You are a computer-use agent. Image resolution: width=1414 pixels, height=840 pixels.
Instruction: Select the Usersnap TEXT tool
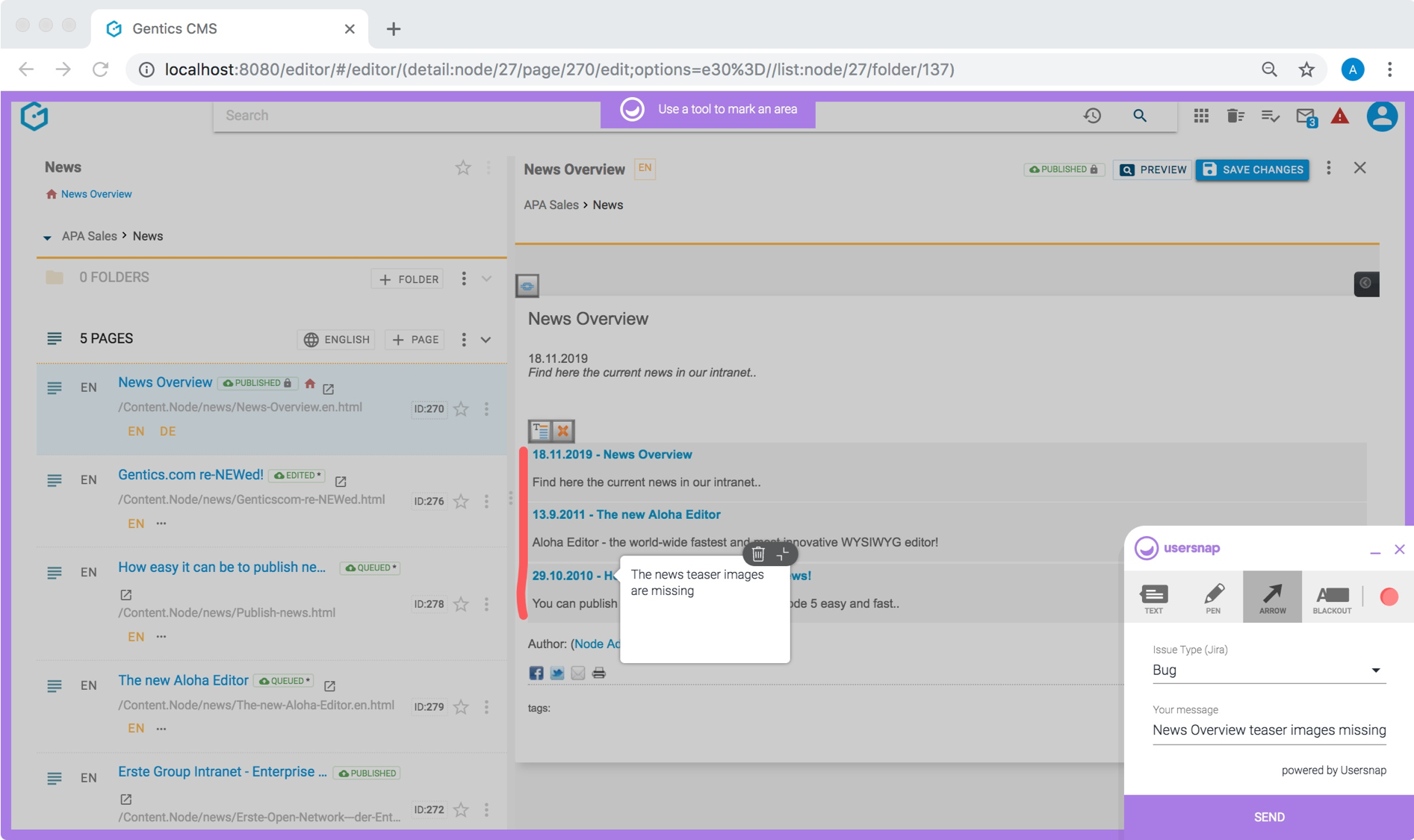point(1154,597)
